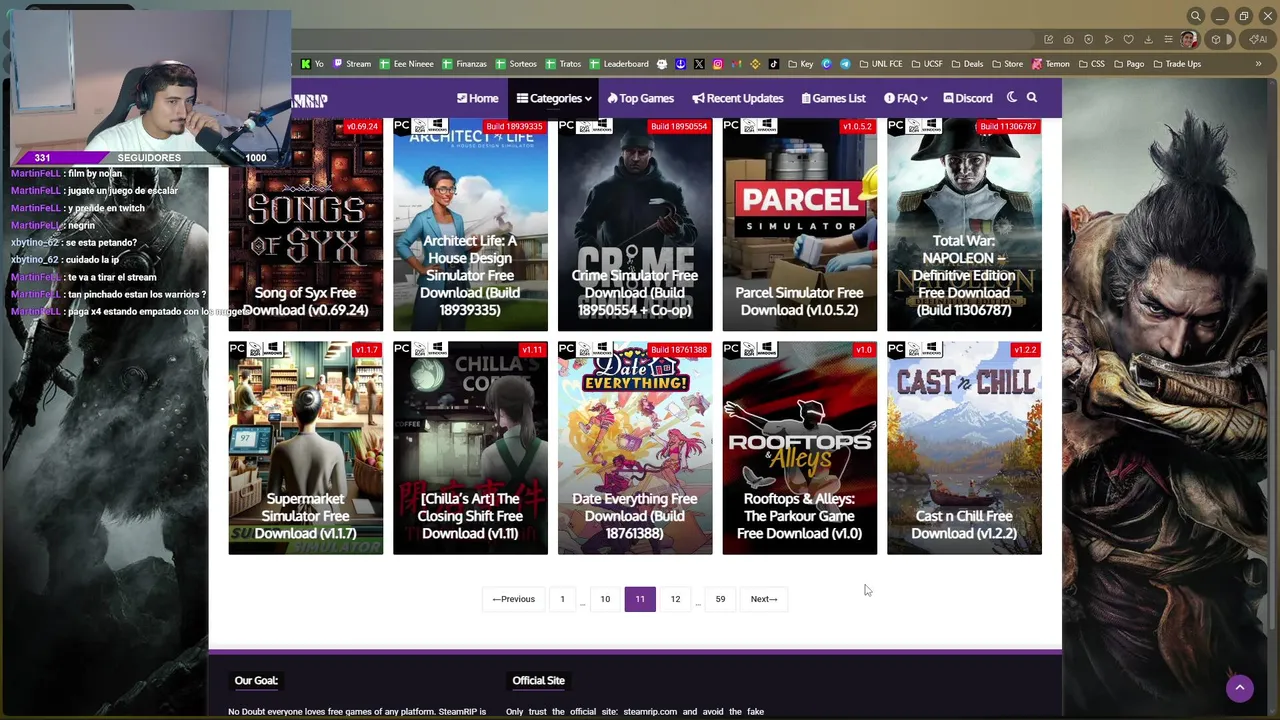1280x720 pixels.
Task: Open the browser downloads icon
Action: point(1148,40)
